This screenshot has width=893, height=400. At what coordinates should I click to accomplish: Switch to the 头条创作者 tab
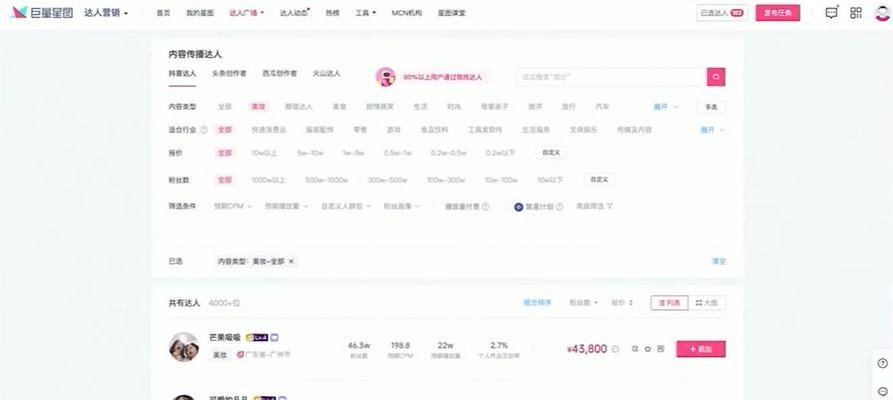click(230, 74)
